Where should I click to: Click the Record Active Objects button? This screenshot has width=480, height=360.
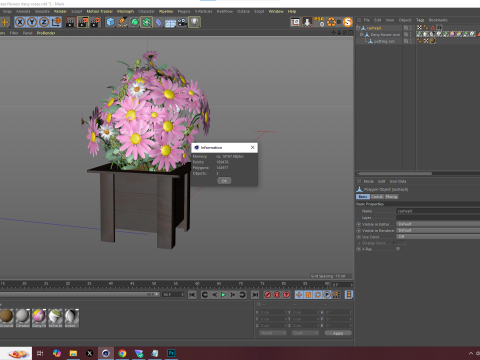tap(268, 295)
